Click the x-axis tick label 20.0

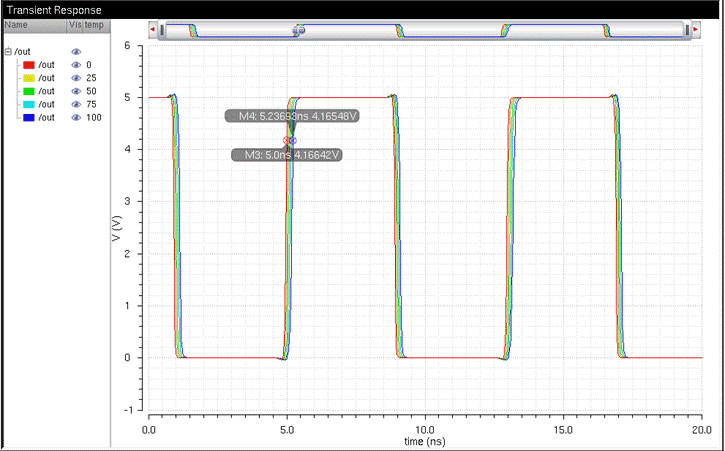pos(702,430)
